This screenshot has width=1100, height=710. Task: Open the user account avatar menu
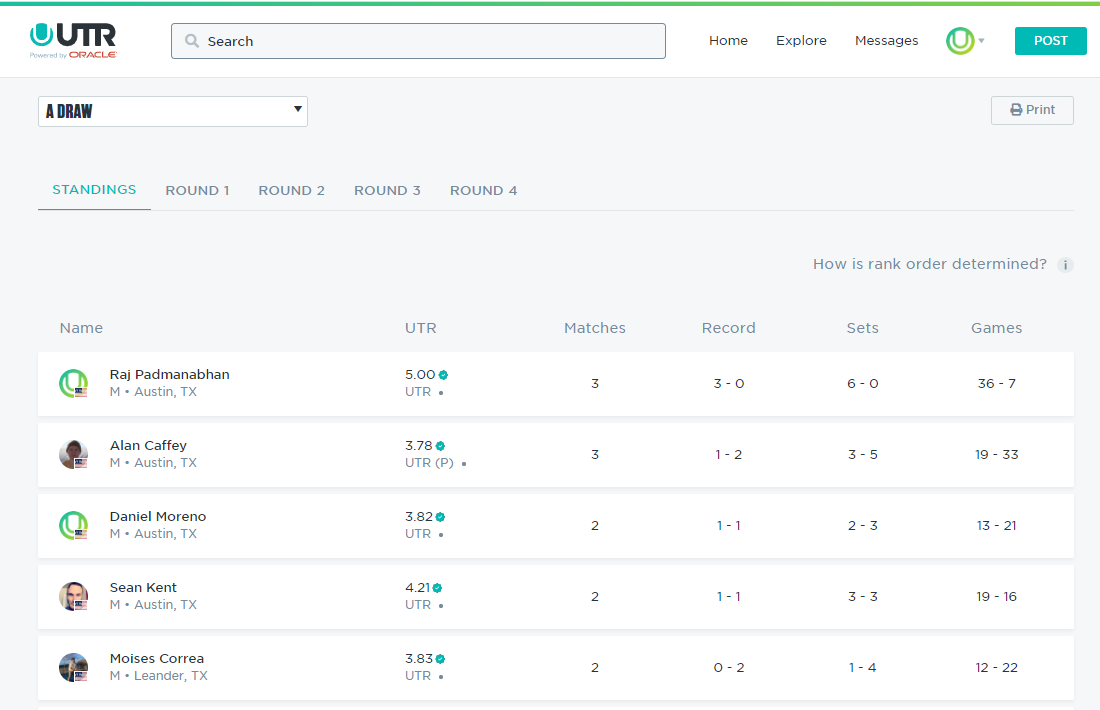[x=961, y=41]
